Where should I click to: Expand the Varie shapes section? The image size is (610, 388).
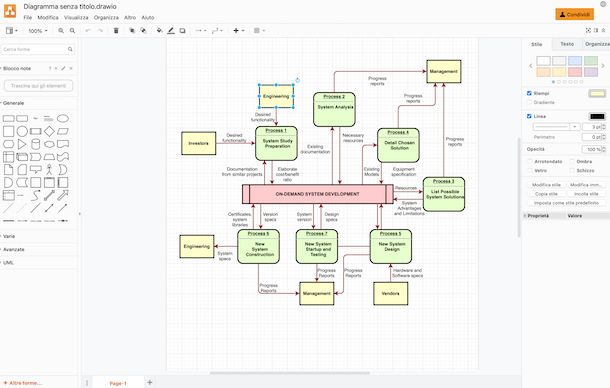(9, 236)
